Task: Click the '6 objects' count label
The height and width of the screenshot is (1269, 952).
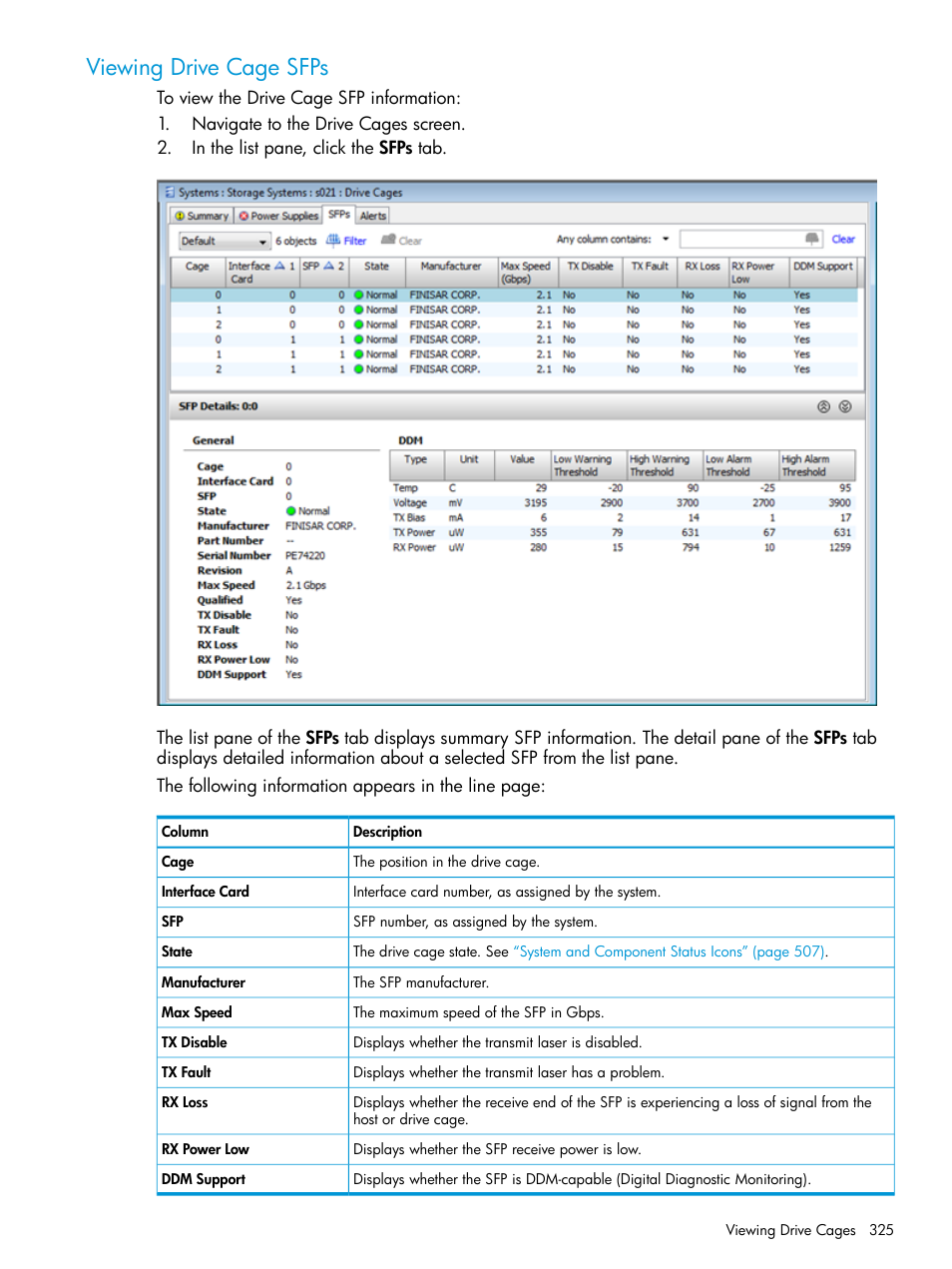Action: click(x=296, y=241)
